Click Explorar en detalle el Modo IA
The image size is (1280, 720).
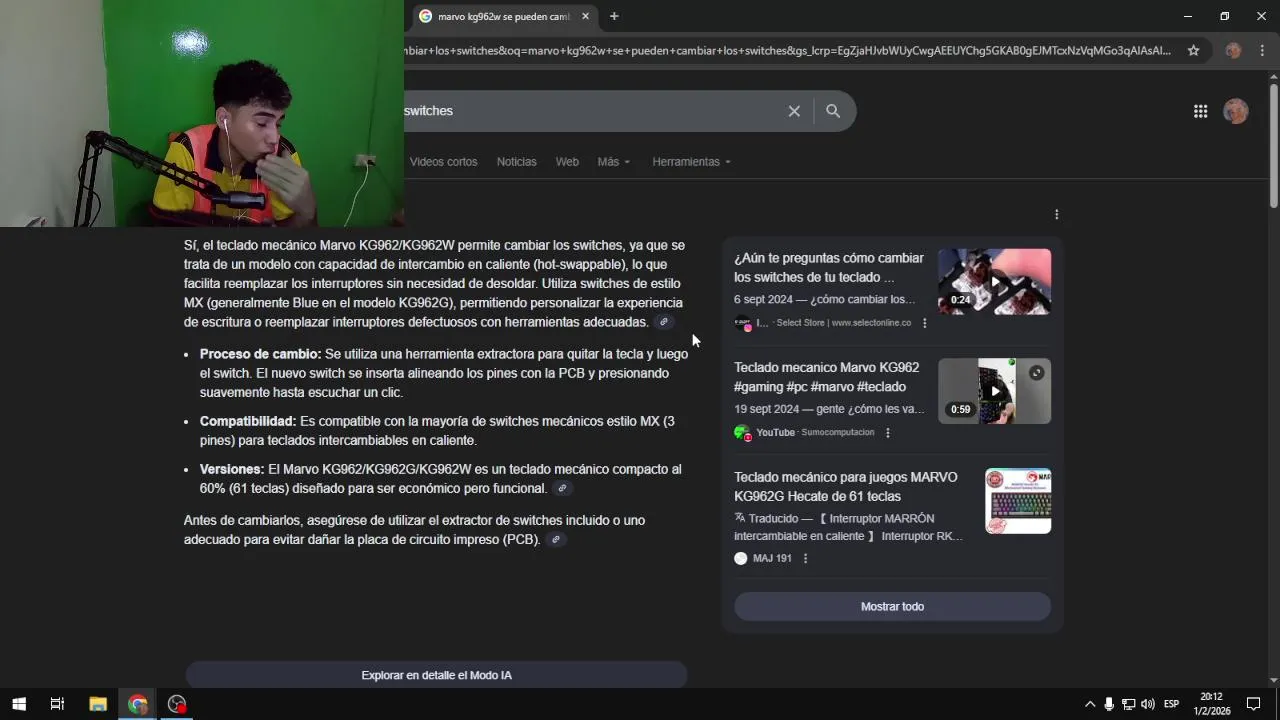(x=436, y=675)
